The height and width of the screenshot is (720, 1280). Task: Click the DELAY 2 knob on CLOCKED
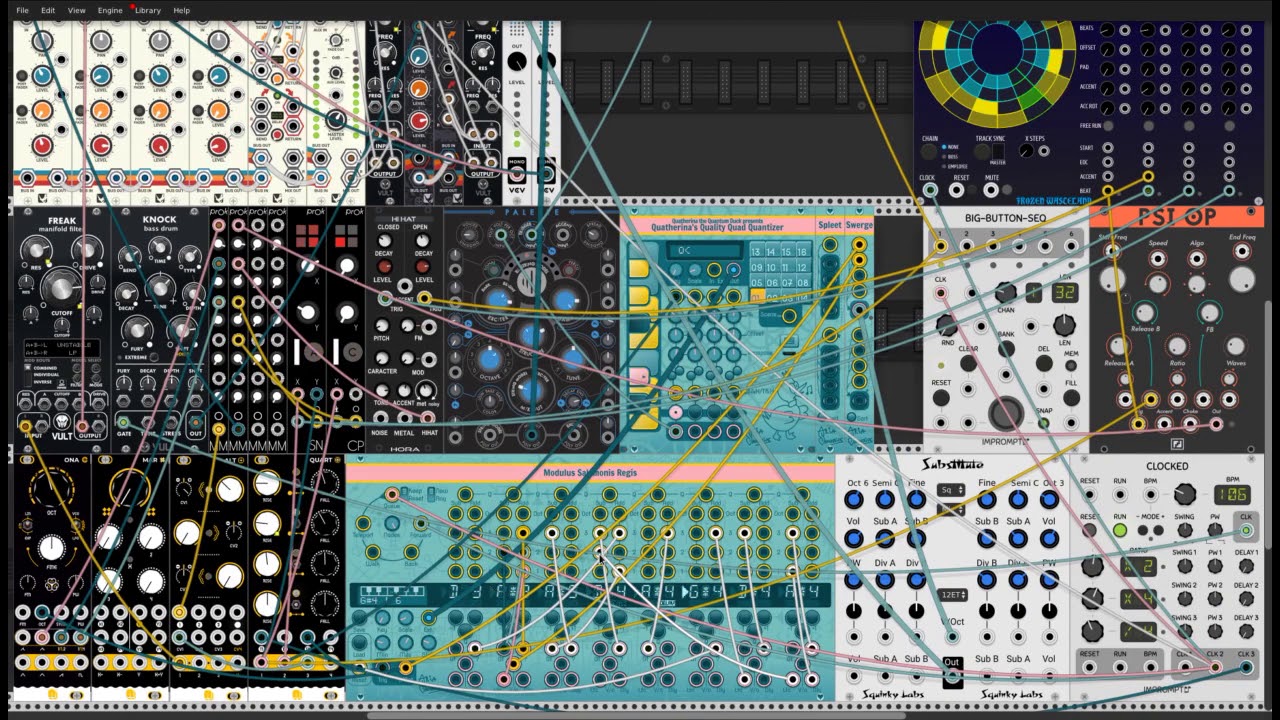[1246, 599]
